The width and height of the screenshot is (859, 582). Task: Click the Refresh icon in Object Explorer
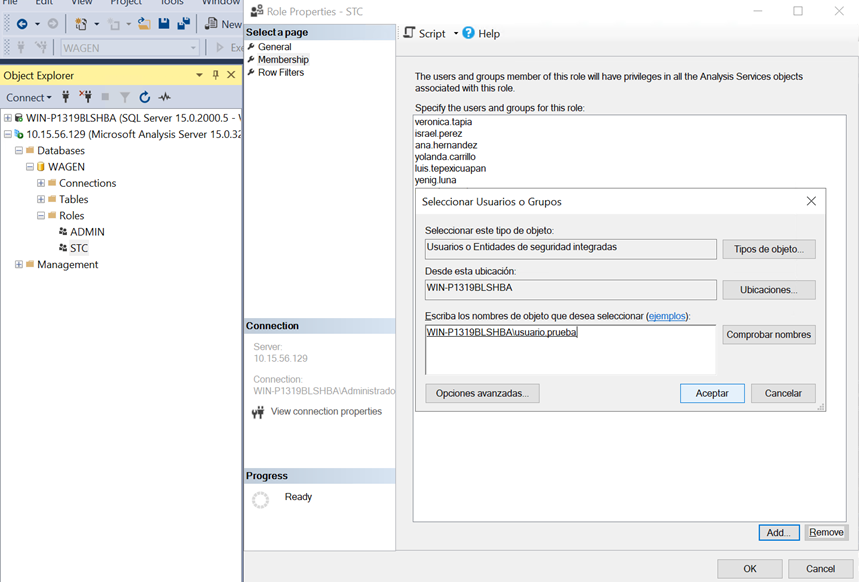tap(145, 97)
